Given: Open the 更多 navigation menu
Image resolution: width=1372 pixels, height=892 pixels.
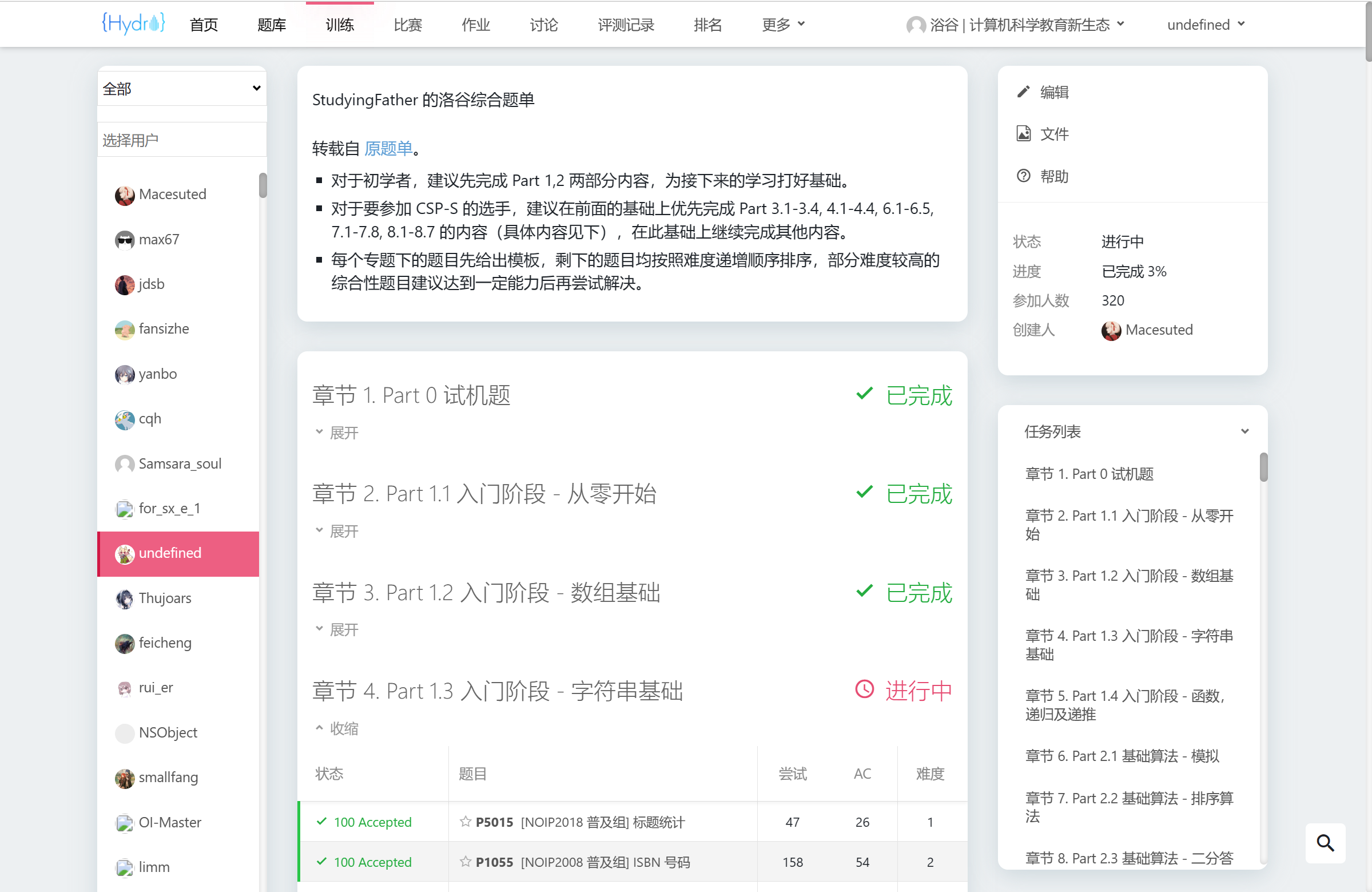Looking at the screenshot, I should [782, 25].
